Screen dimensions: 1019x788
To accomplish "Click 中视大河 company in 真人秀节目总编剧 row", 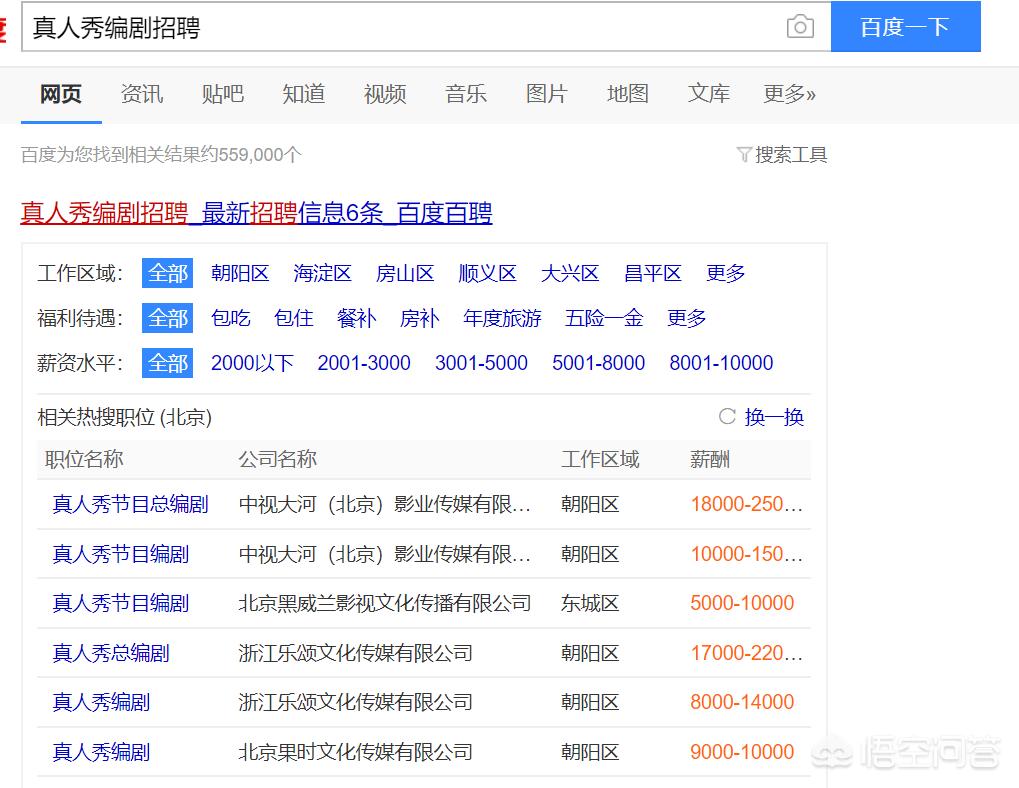I will [385, 504].
